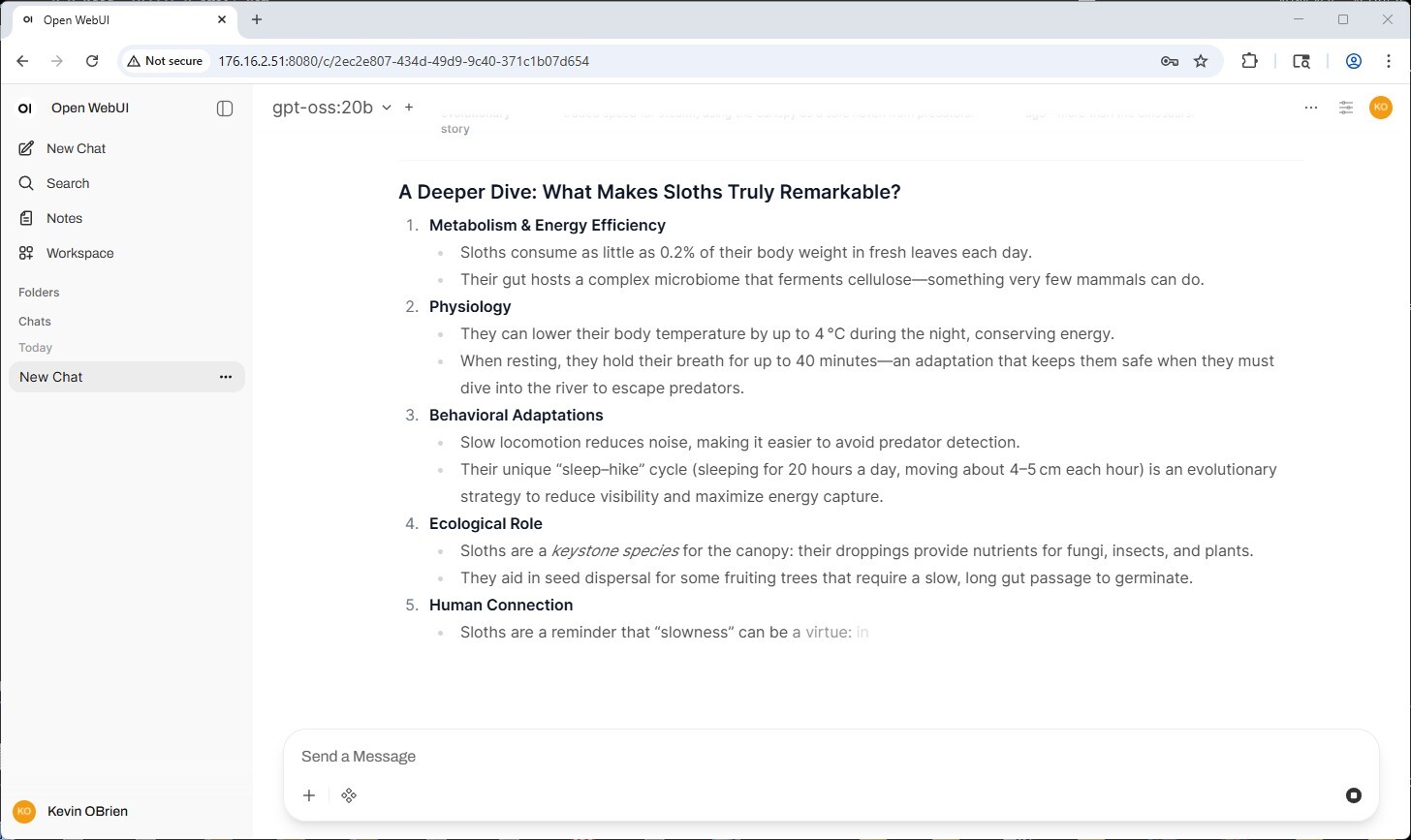Image resolution: width=1411 pixels, height=840 pixels.
Task: Collapse the sidebar with the panel toggle icon
Action: [225, 109]
